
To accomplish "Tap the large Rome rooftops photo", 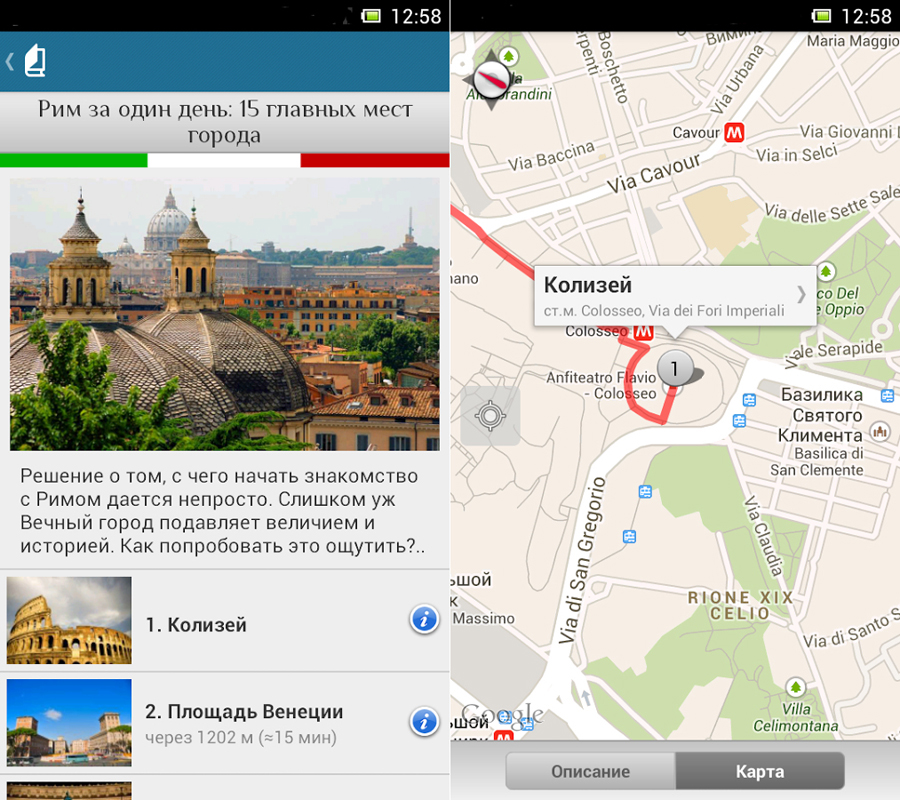I will click(224, 314).
